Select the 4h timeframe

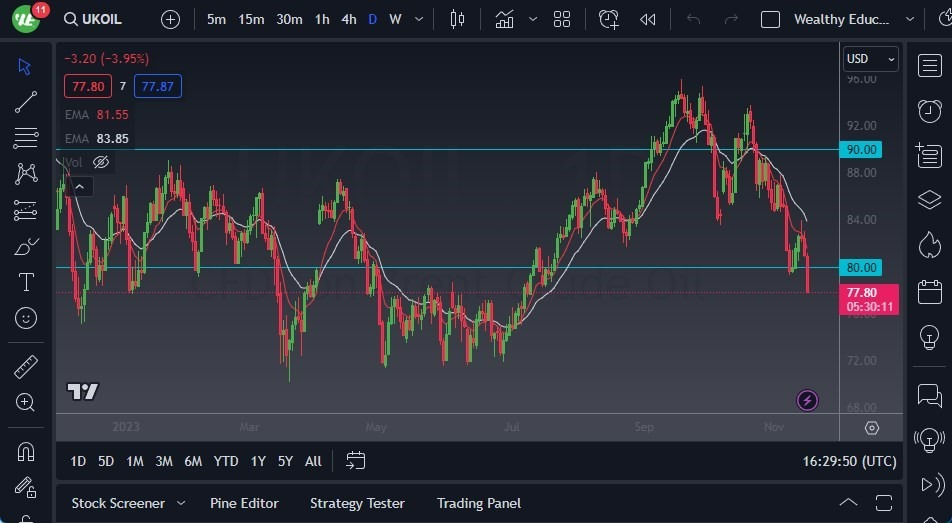point(348,19)
